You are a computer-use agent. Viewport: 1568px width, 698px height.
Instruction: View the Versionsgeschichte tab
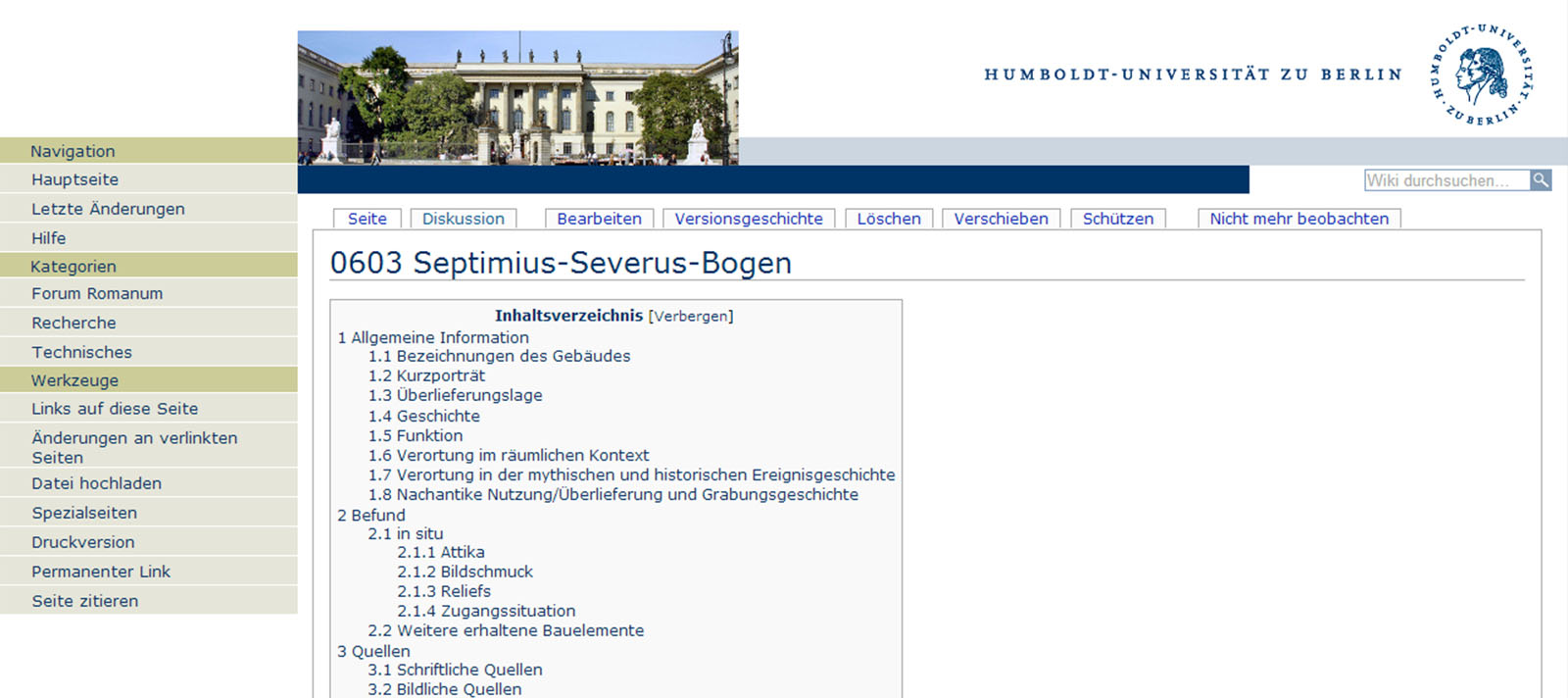tap(749, 219)
